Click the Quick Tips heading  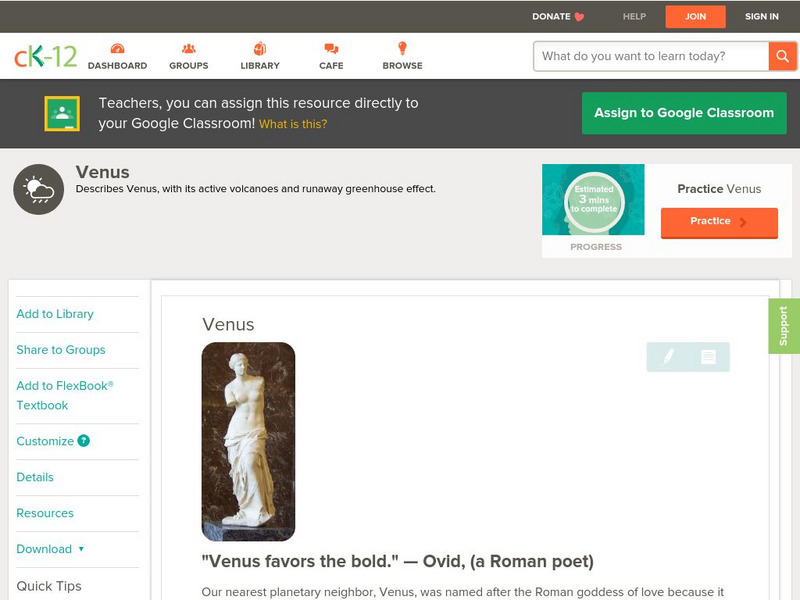point(49,586)
